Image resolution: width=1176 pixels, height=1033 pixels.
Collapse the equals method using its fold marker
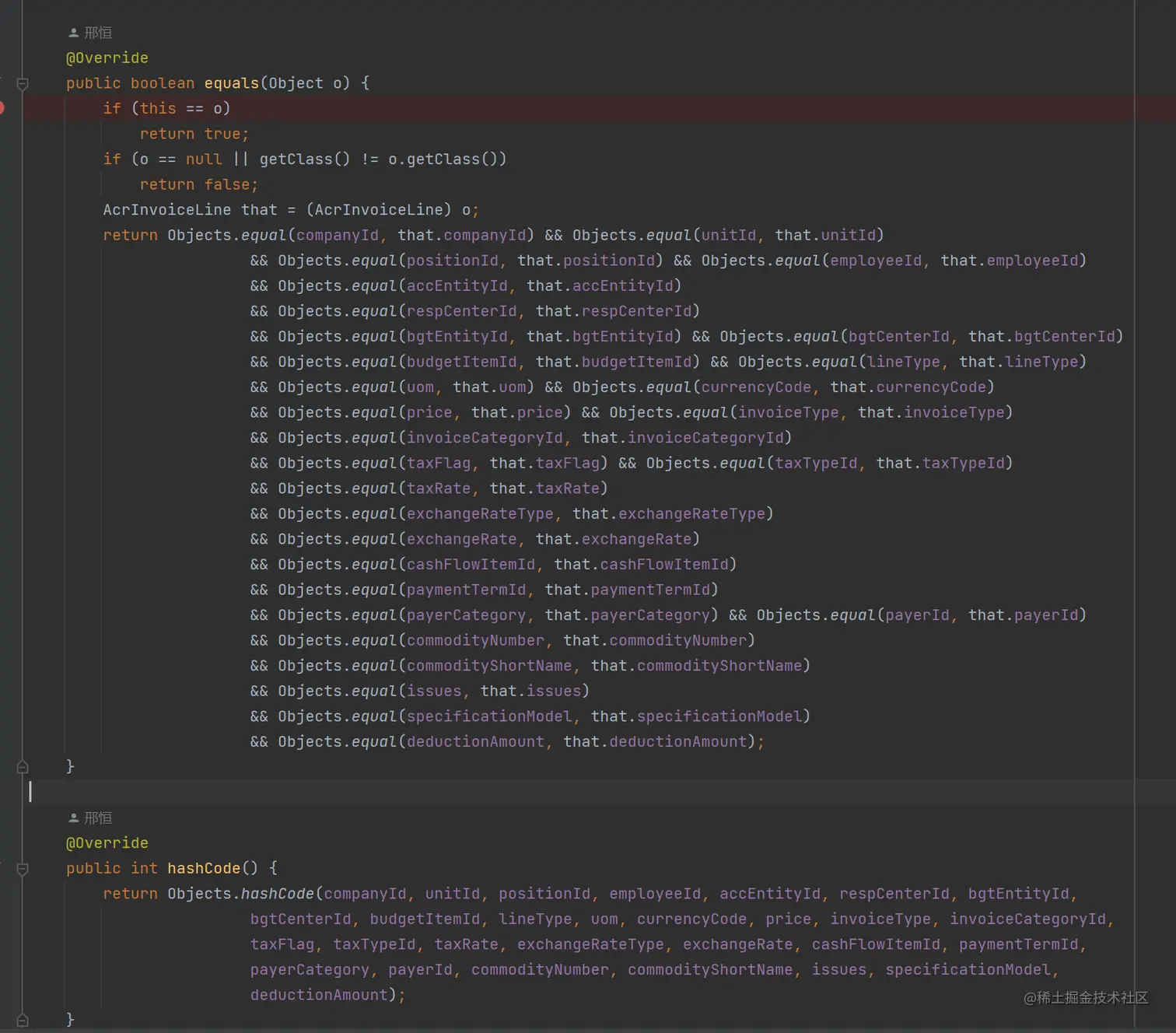23,83
